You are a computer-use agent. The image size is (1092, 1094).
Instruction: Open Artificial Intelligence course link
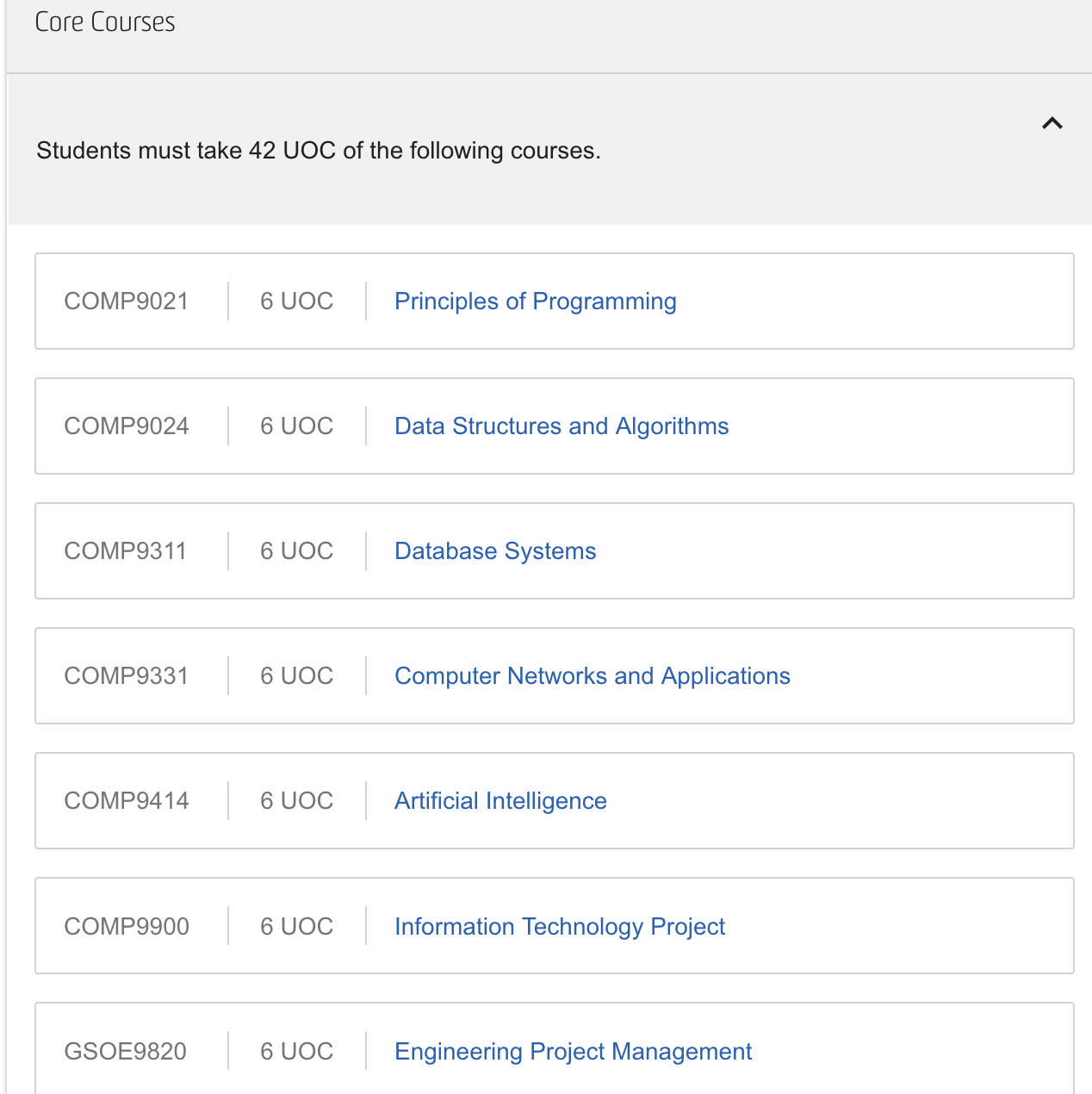pyautogui.click(x=499, y=801)
